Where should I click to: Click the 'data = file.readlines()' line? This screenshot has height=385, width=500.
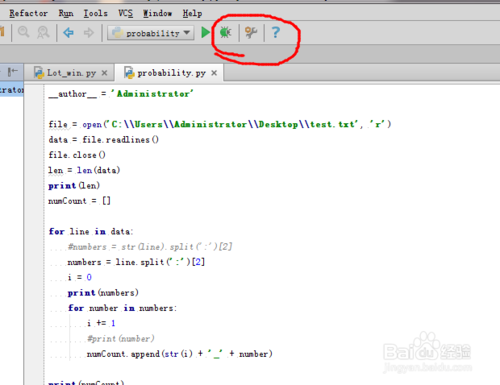point(103,140)
